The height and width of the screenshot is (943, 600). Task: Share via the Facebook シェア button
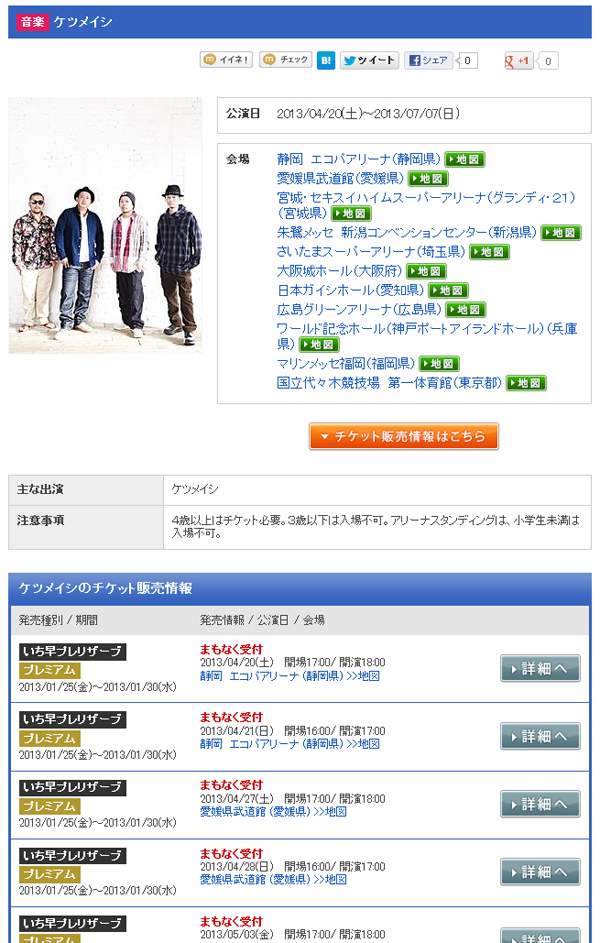tap(428, 60)
